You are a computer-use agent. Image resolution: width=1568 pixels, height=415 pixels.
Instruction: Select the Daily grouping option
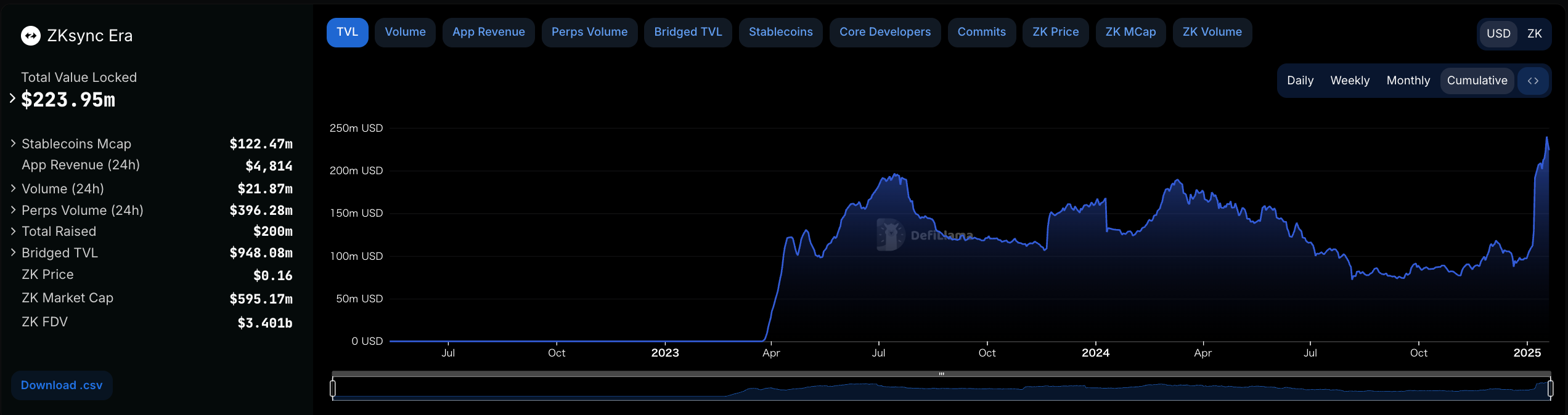(1300, 81)
